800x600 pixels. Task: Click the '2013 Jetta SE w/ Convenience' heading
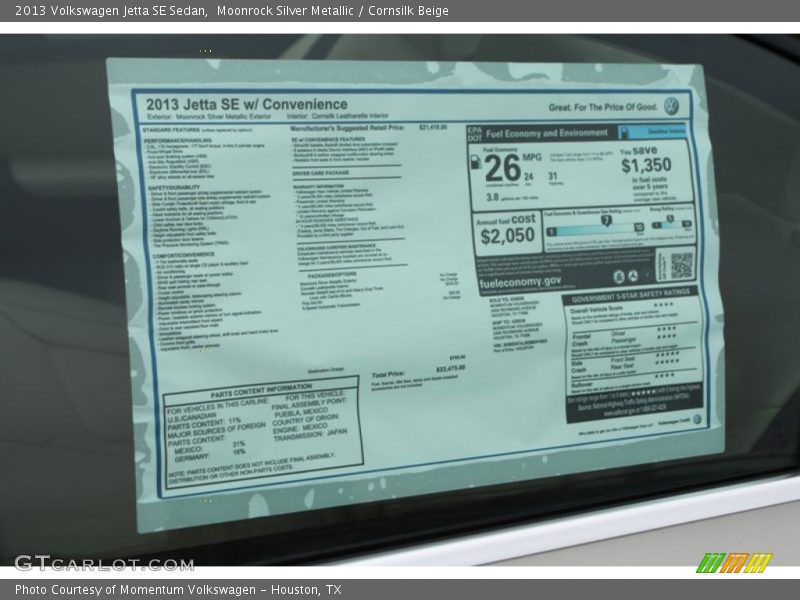pos(246,105)
